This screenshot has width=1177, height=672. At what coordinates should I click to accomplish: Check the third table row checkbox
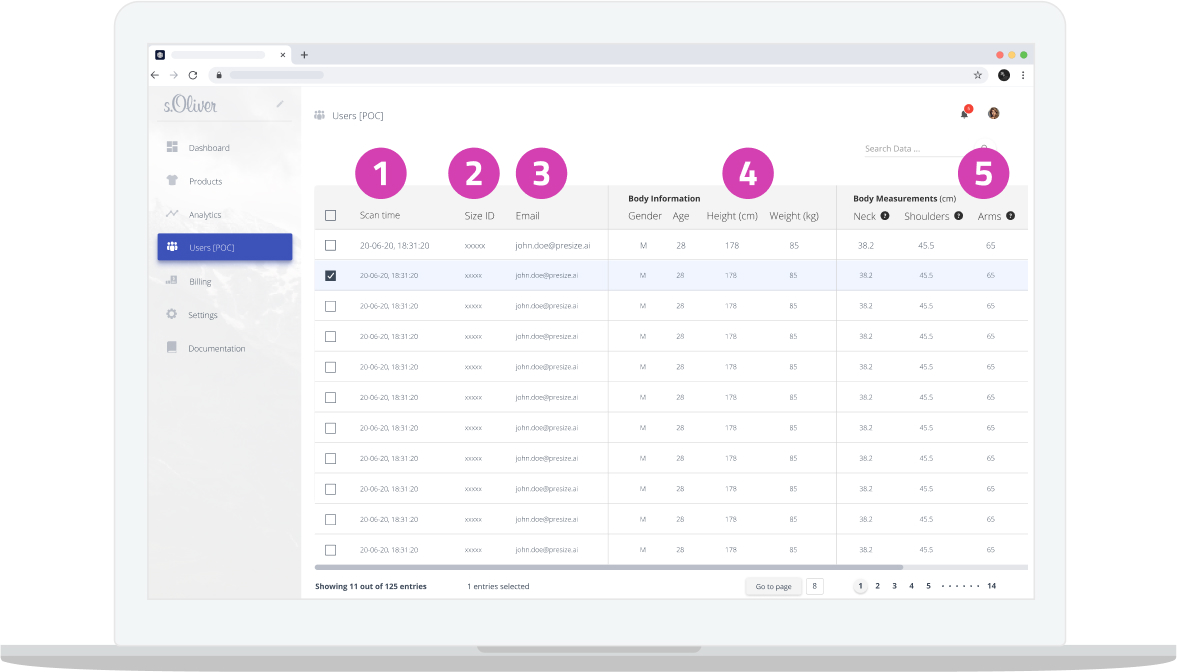coord(330,306)
